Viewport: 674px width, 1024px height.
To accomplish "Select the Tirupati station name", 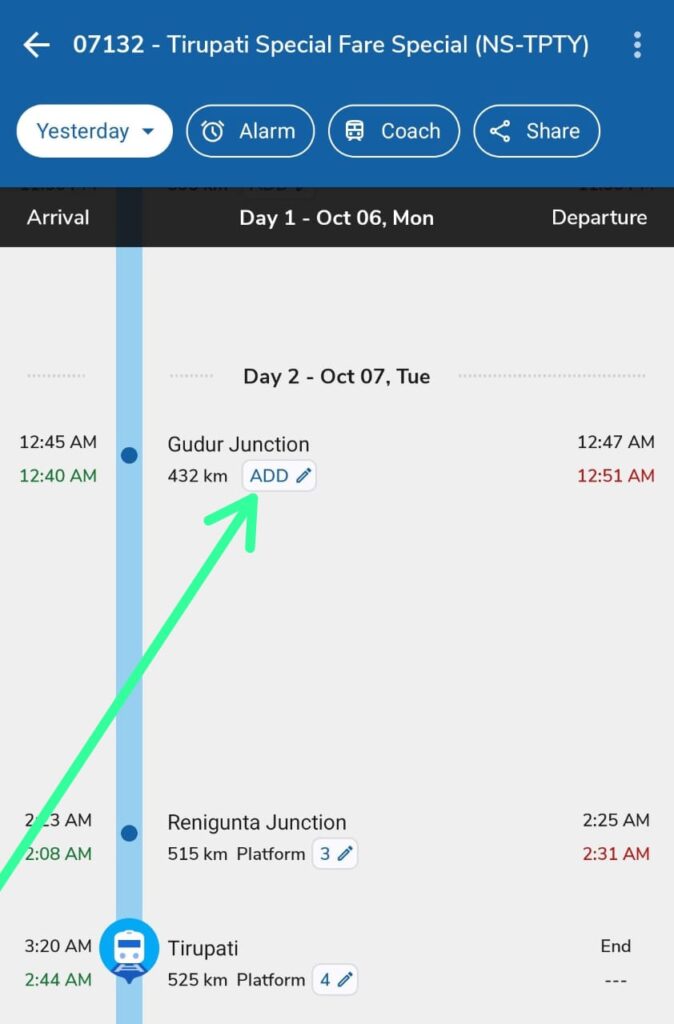I will 203,948.
